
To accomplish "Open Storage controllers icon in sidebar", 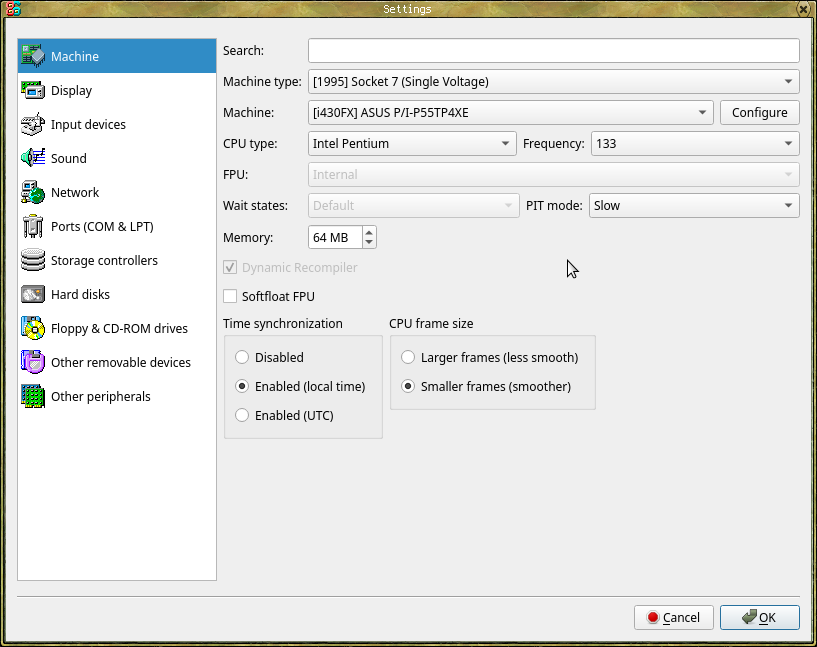I will (x=33, y=261).
